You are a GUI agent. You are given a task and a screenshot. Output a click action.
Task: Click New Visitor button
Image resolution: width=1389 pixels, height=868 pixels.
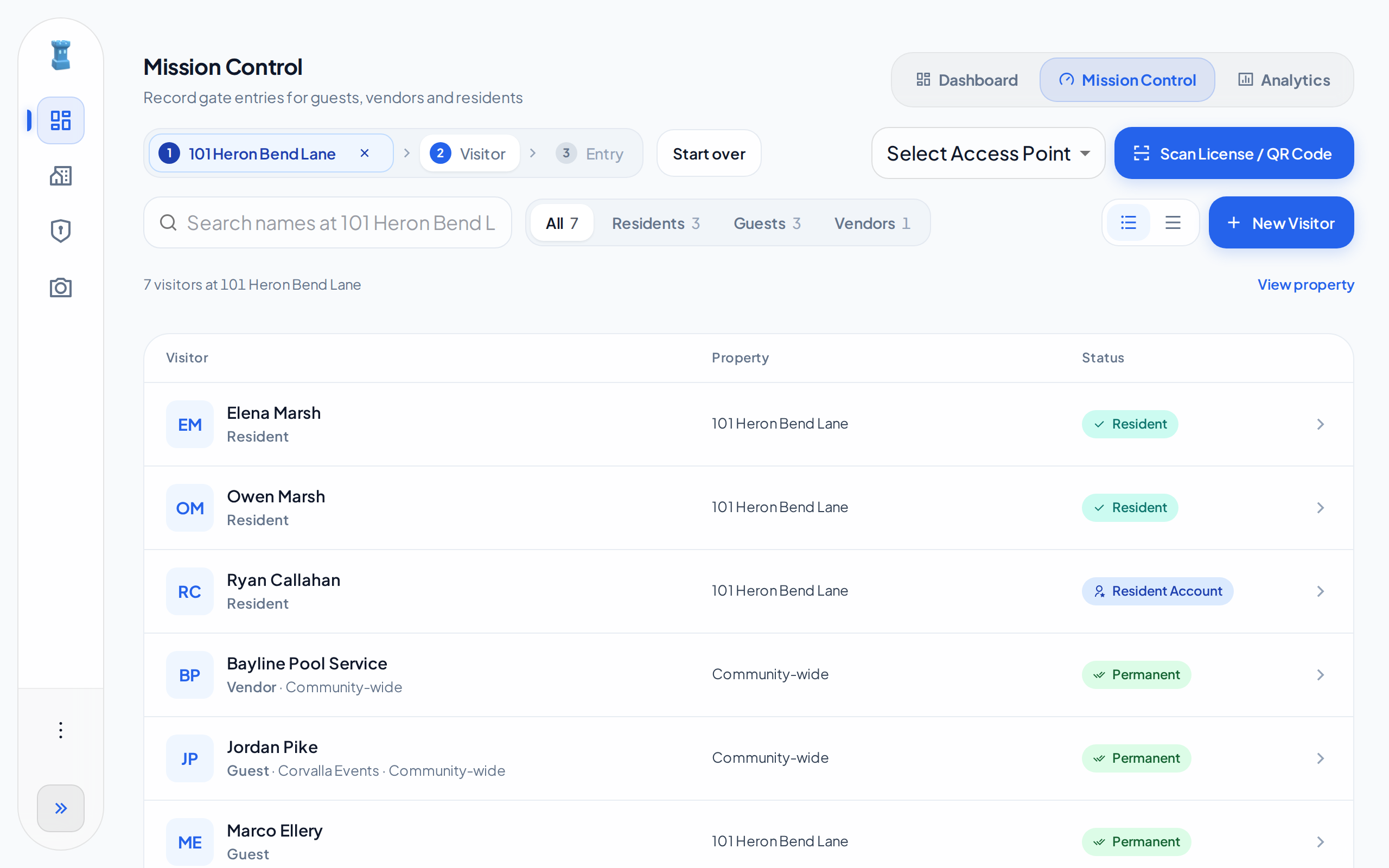[1281, 223]
